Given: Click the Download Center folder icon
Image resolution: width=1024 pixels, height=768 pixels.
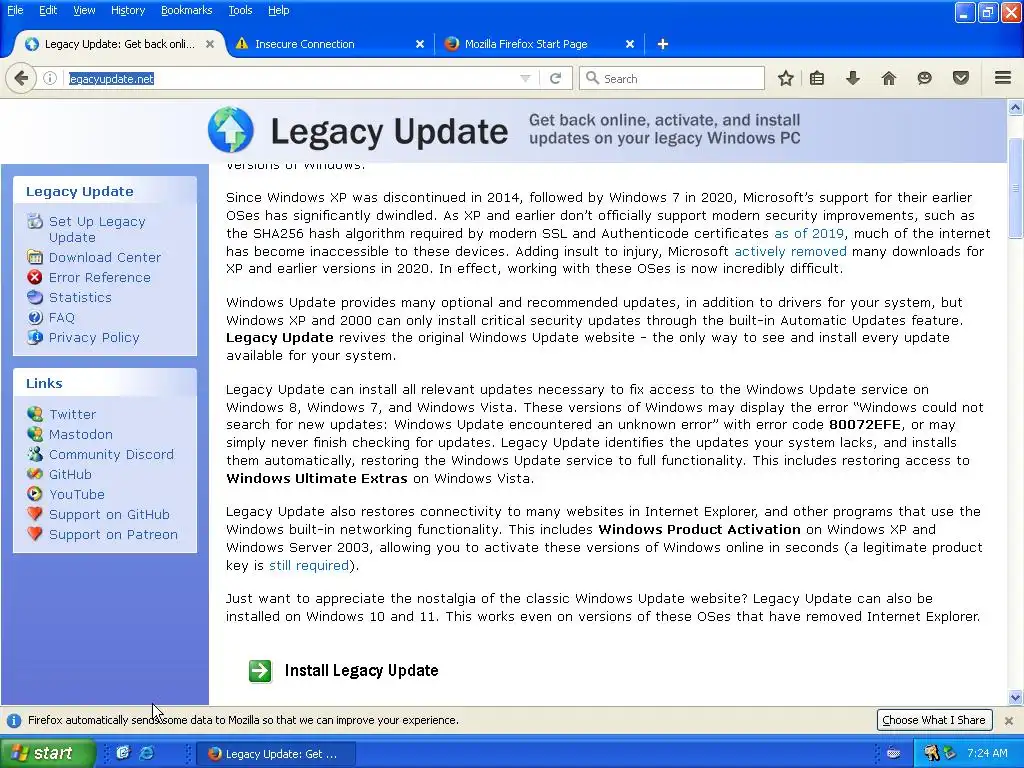Looking at the screenshot, I should coord(35,257).
